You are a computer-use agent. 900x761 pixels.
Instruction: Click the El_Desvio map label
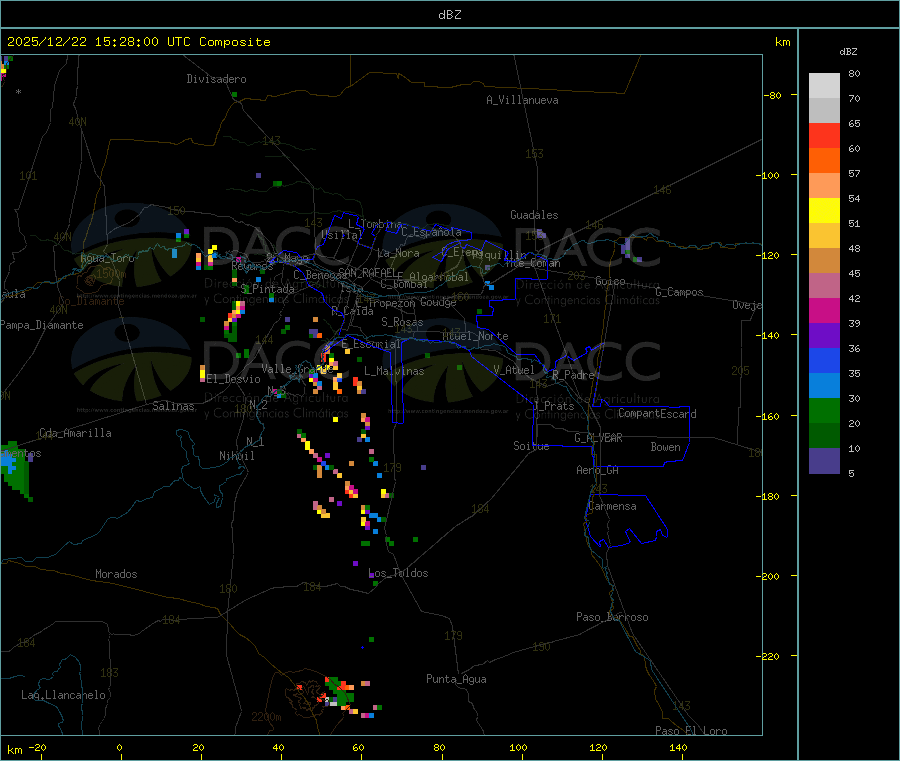tap(233, 379)
